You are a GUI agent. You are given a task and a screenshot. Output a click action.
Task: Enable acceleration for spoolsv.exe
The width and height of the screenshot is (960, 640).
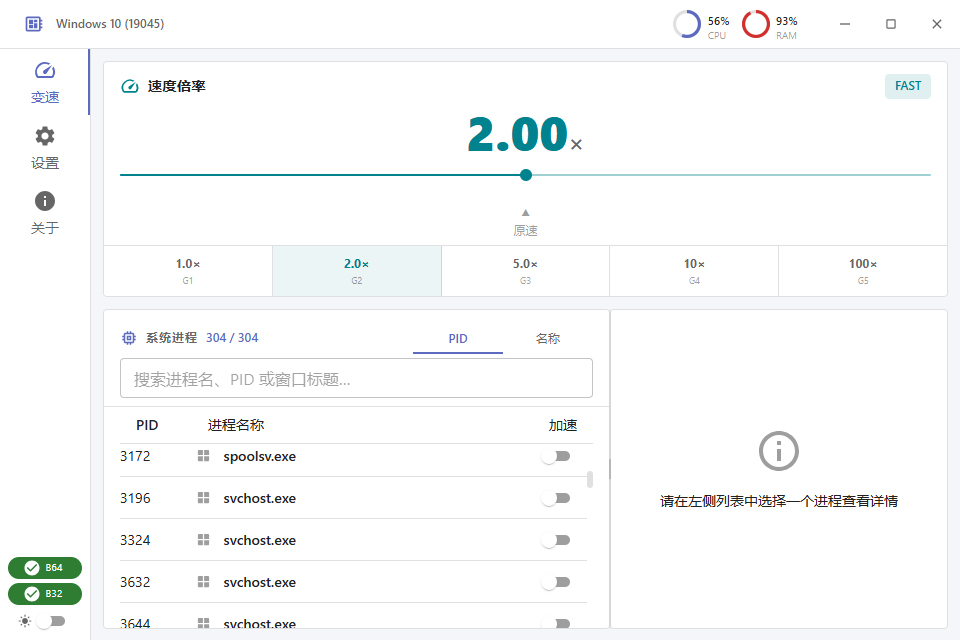coord(556,456)
